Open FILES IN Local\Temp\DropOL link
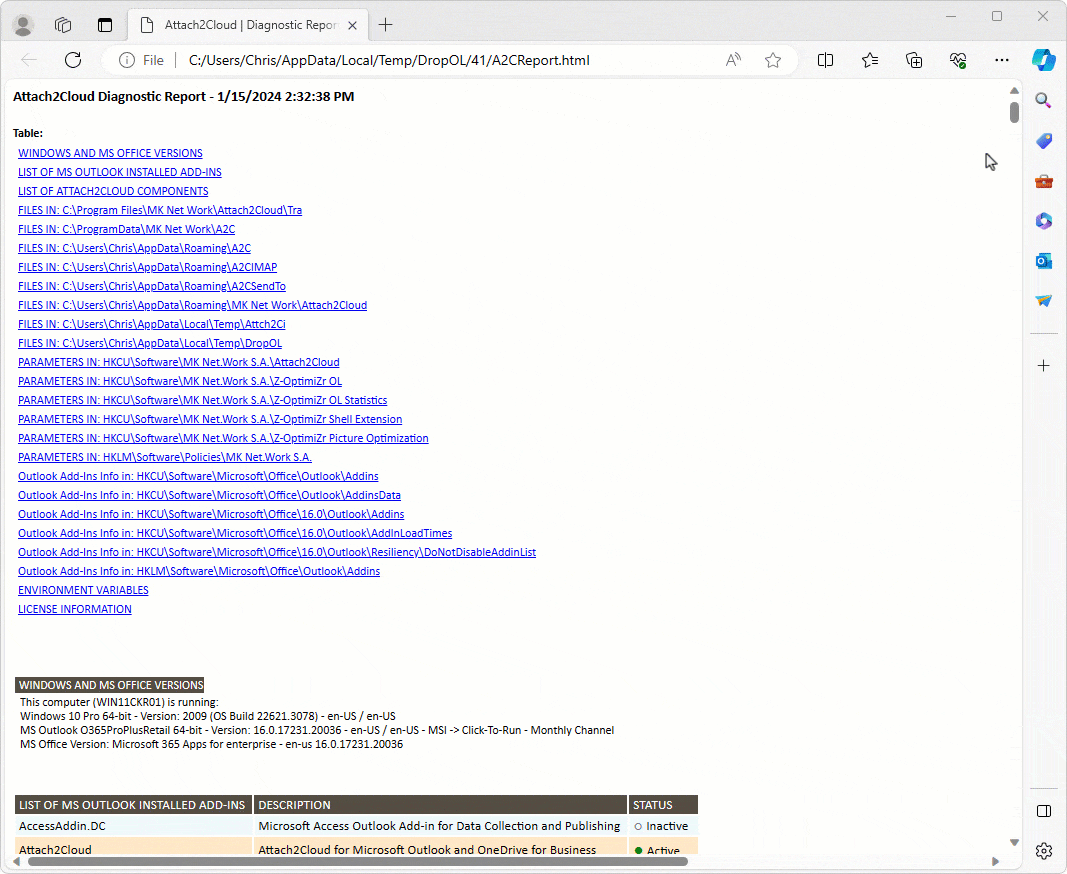The width and height of the screenshot is (1067, 874). point(150,344)
